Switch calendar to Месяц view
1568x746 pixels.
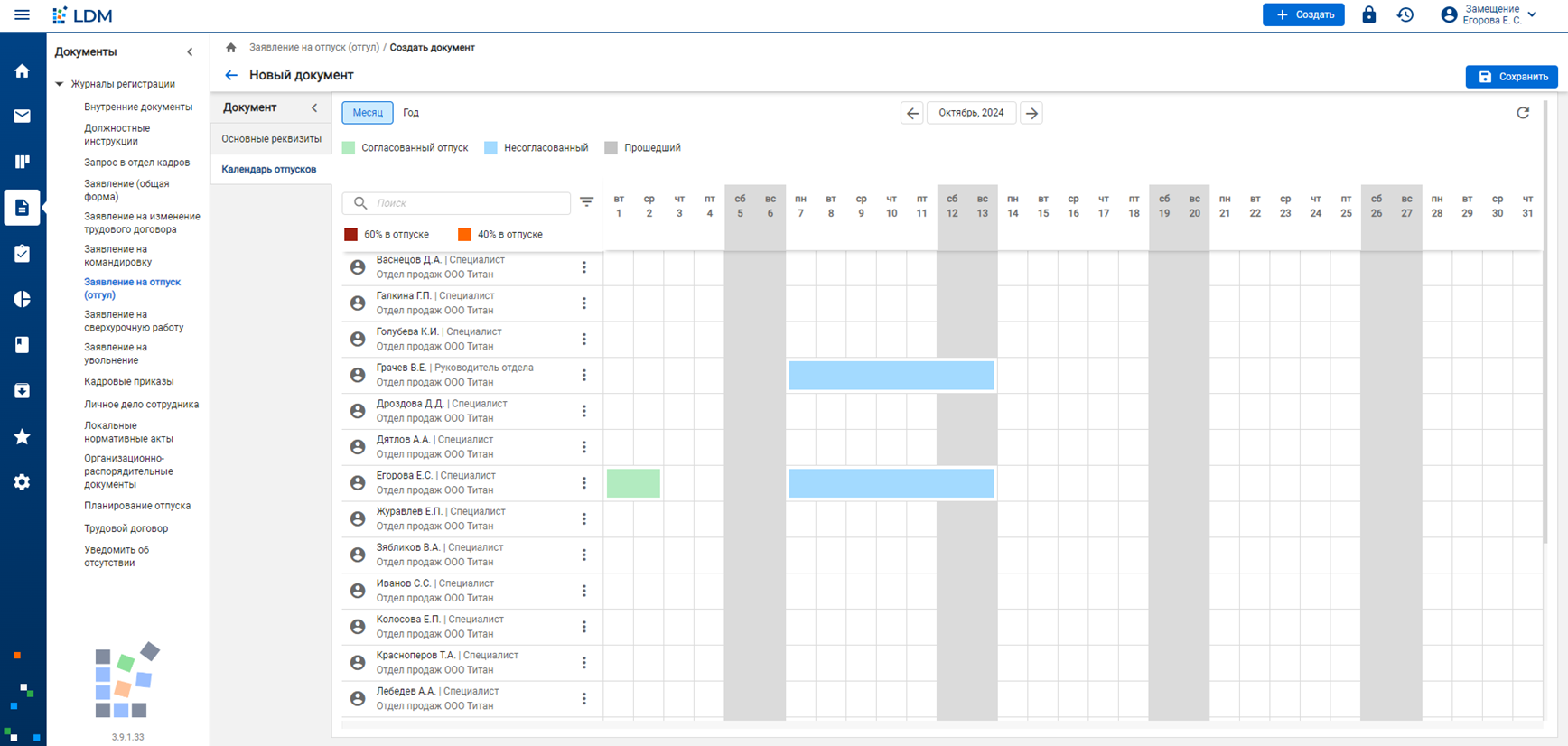pyautogui.click(x=368, y=113)
